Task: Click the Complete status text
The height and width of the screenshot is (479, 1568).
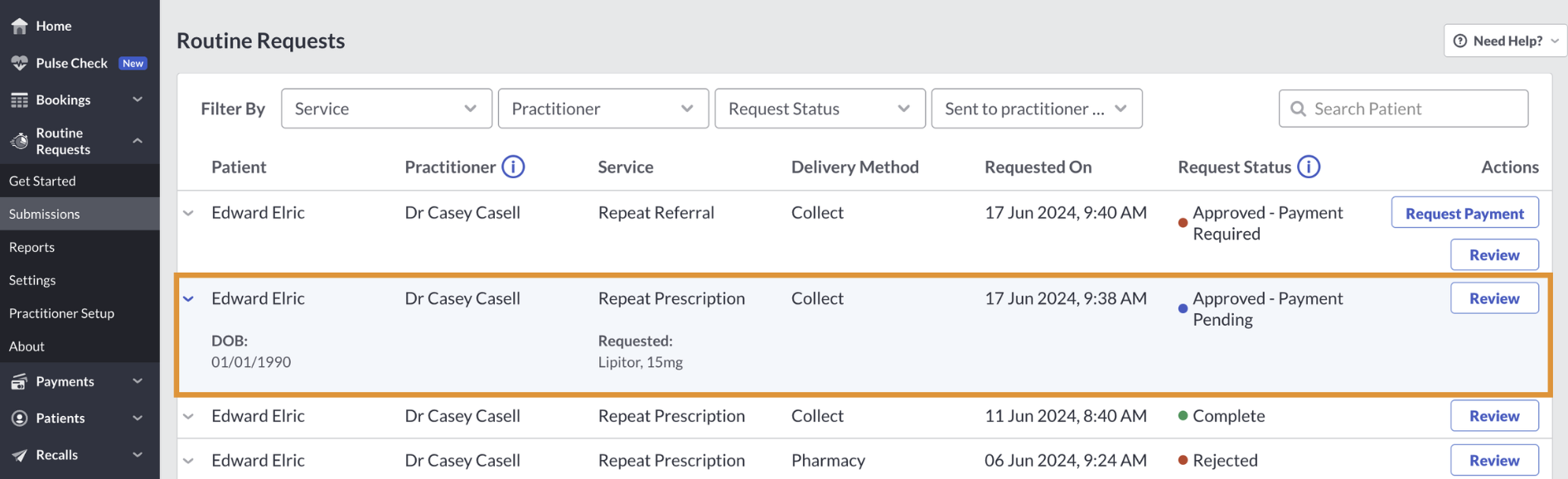Action: (1228, 416)
